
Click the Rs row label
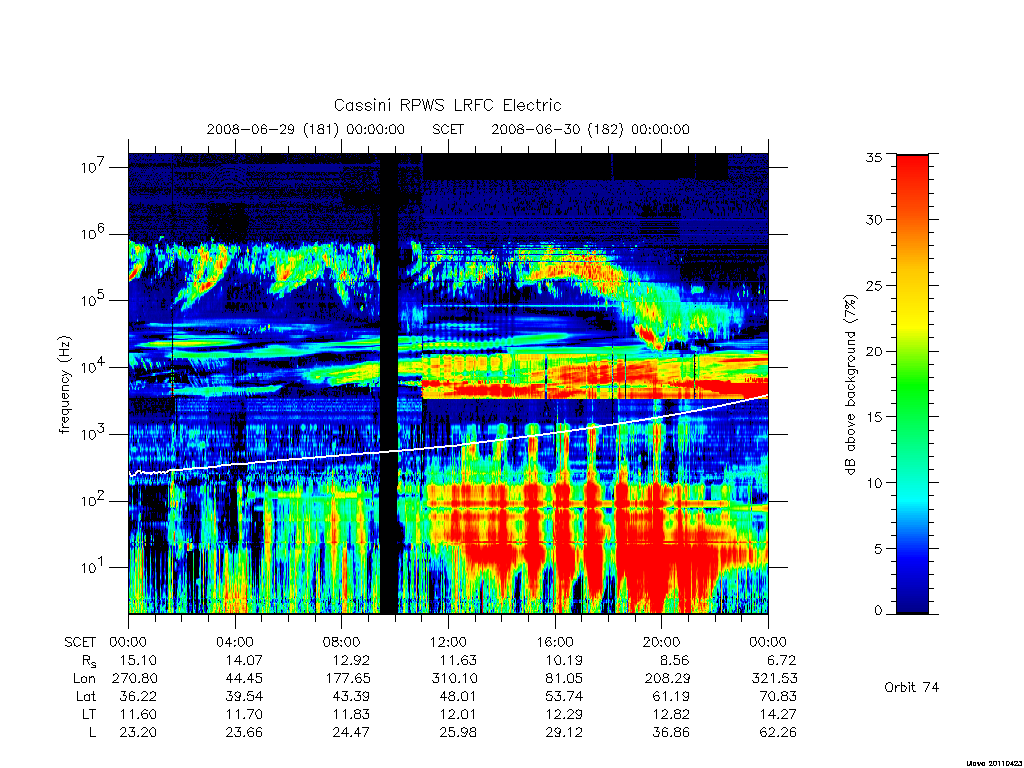point(89,662)
